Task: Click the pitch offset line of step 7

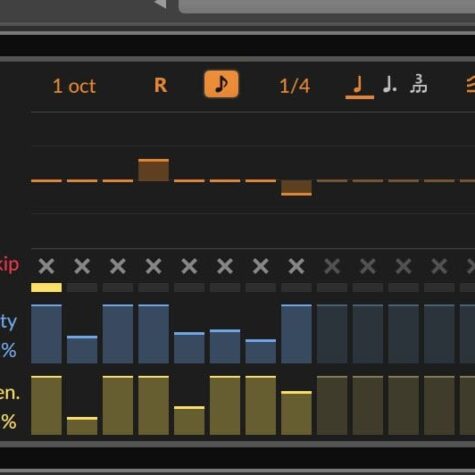Action: tap(261, 181)
